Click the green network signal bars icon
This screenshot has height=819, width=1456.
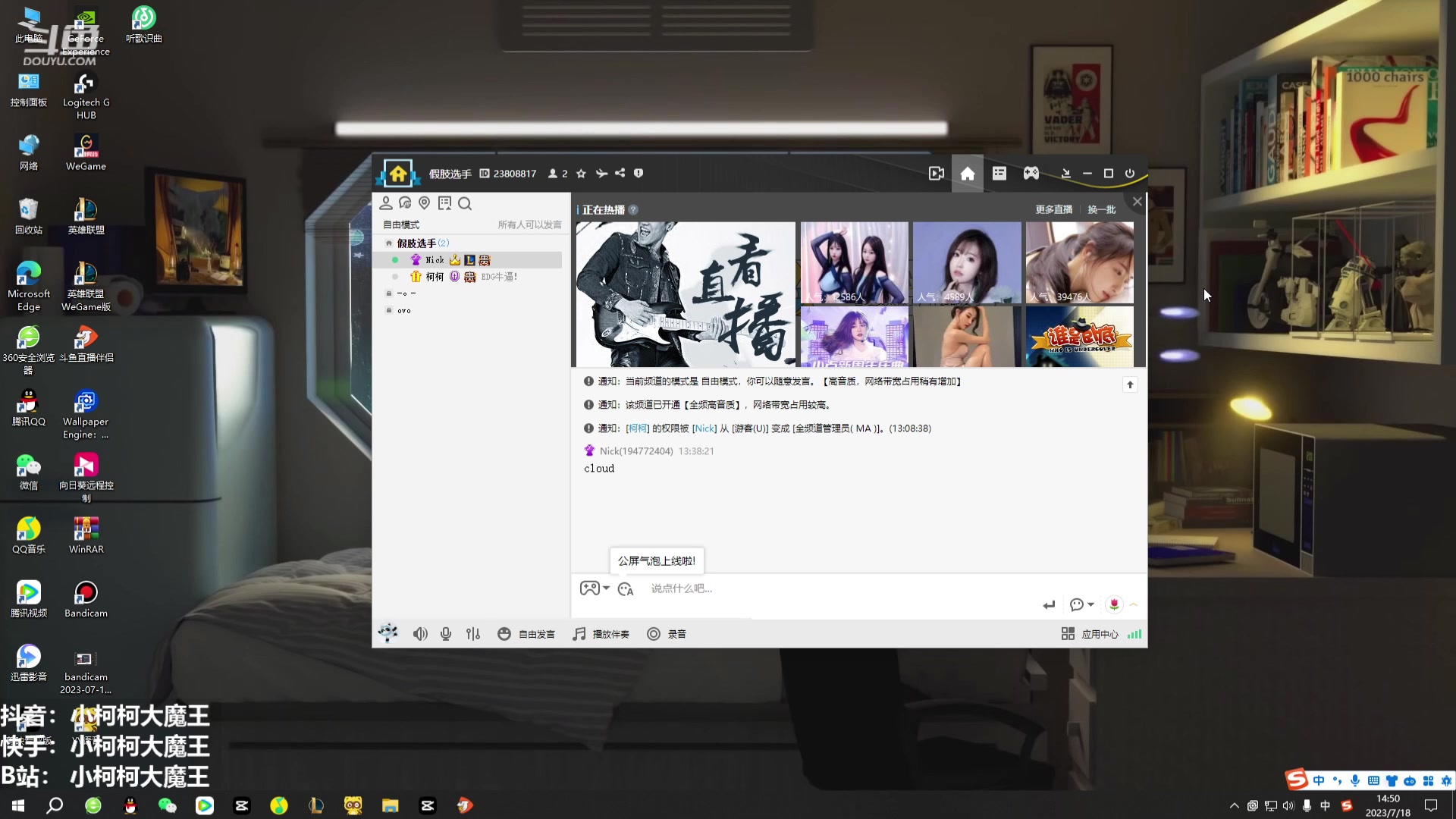tap(1134, 634)
